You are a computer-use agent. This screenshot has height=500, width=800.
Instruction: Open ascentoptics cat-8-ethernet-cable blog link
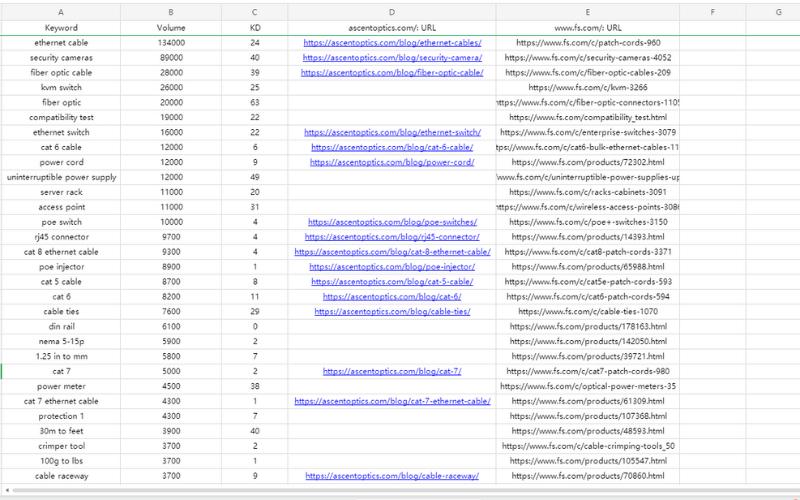pos(392,252)
